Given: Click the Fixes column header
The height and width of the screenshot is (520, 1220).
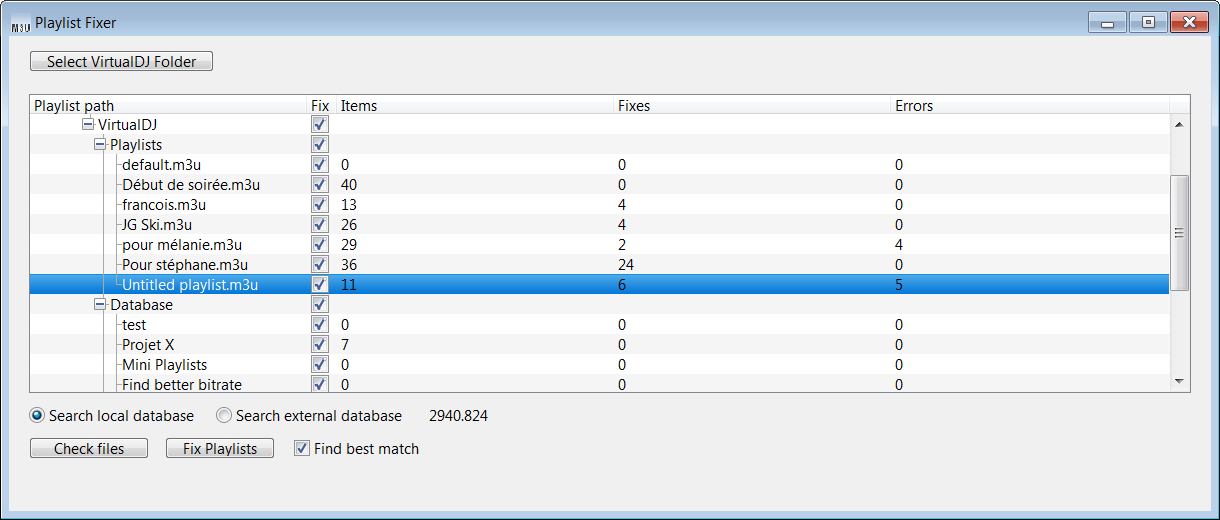Looking at the screenshot, I should pos(752,106).
